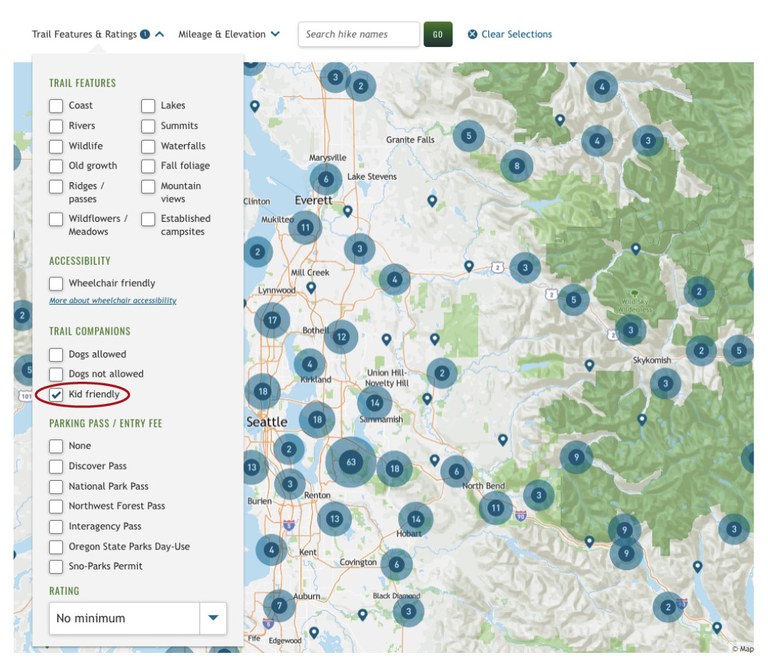
Task: Check Northwest Forest Pass
Action: click(56, 506)
